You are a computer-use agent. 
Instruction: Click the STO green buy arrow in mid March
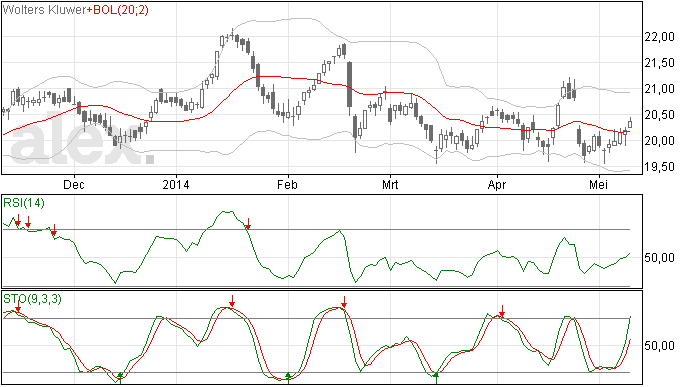pyautogui.click(x=436, y=378)
